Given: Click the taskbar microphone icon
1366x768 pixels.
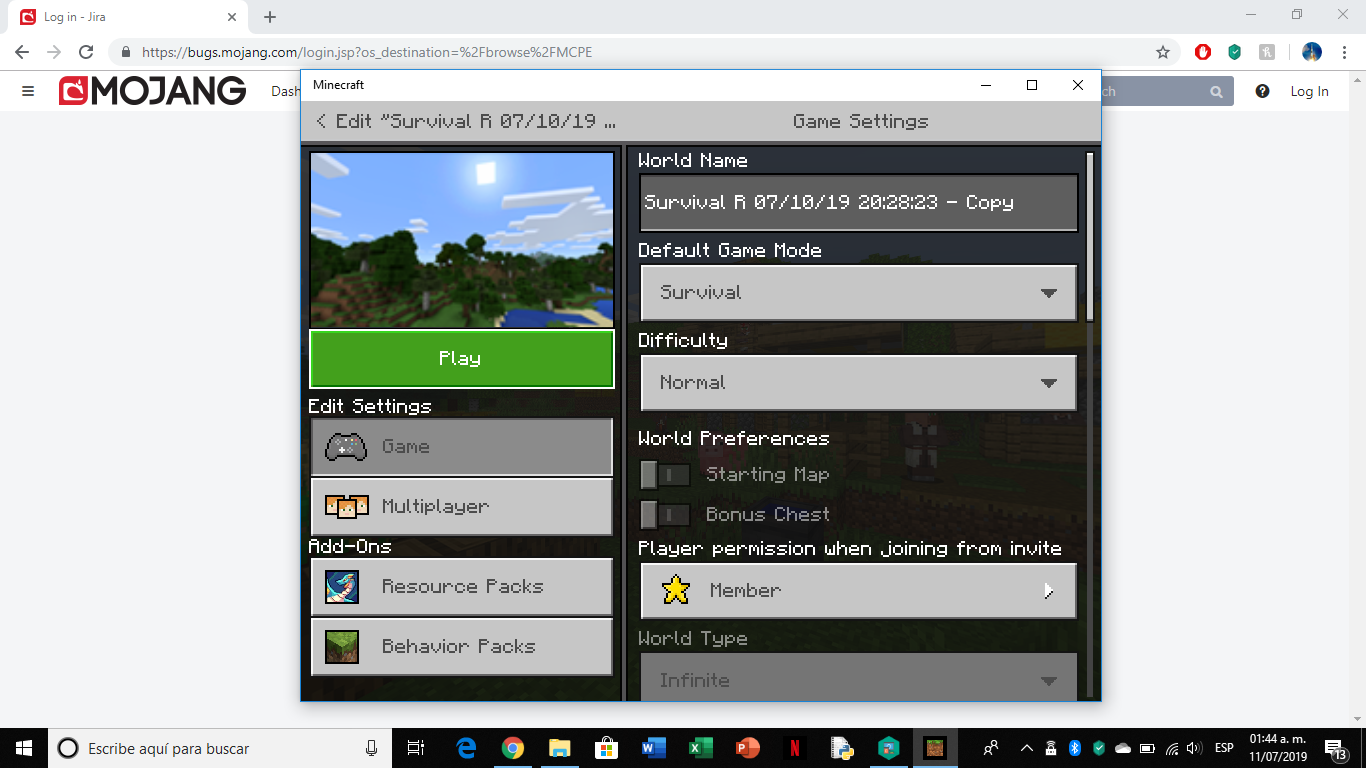Looking at the screenshot, I should tap(371, 748).
